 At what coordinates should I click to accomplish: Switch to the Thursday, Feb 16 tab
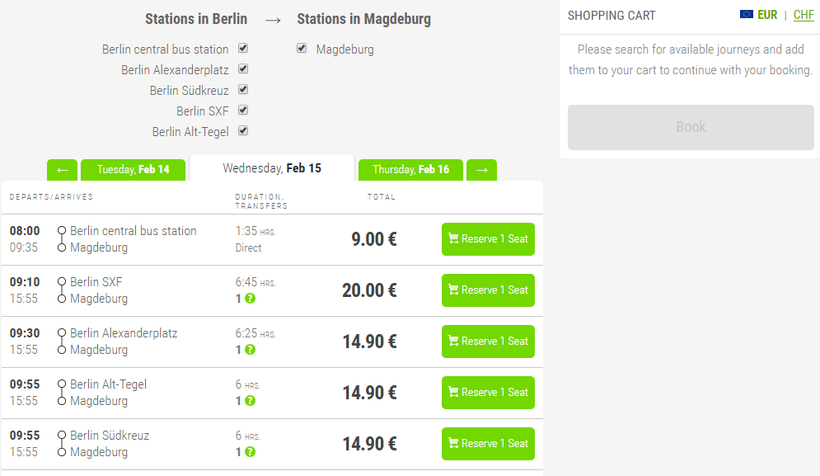pos(410,170)
